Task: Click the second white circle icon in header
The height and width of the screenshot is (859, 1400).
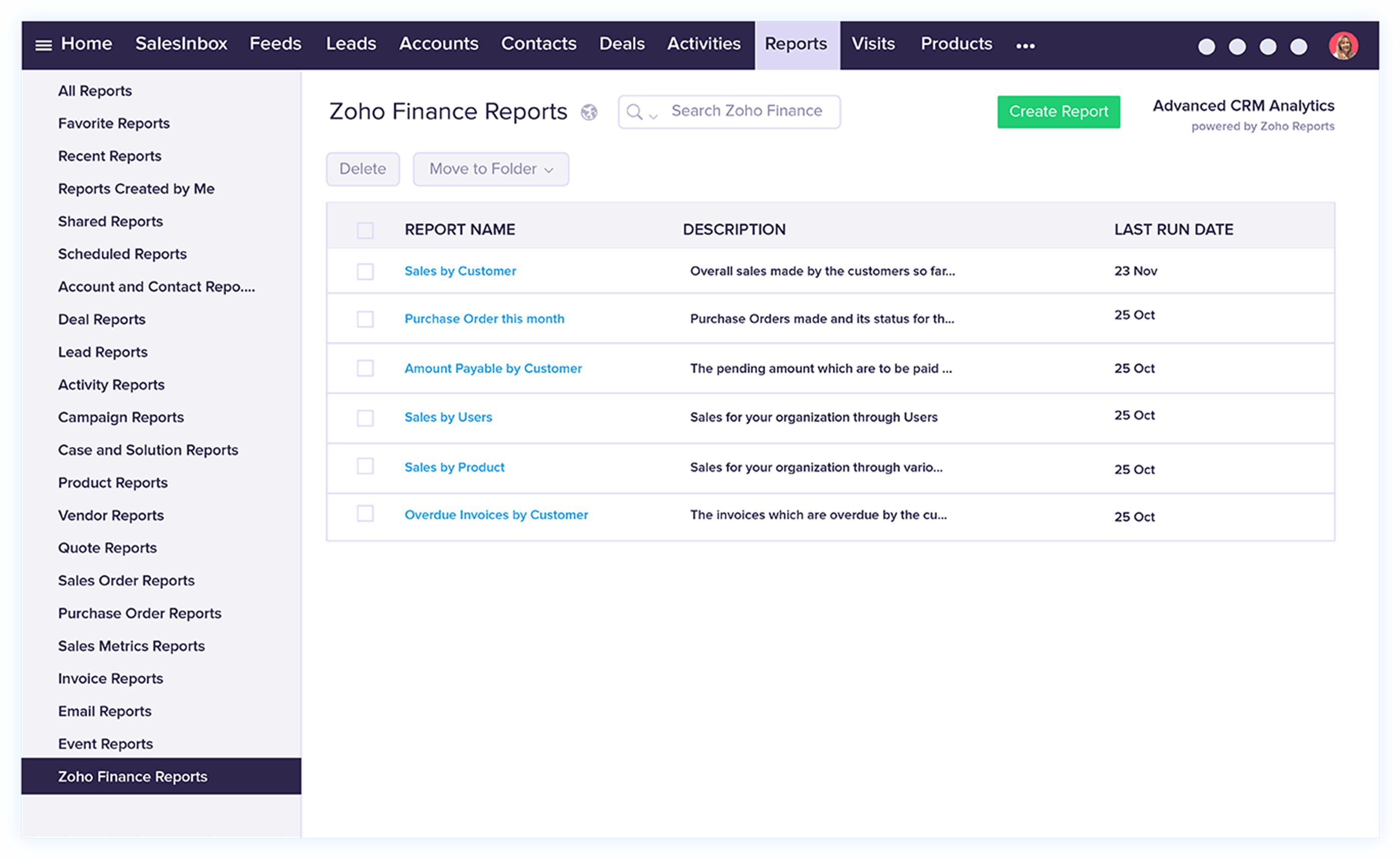Action: [1237, 47]
